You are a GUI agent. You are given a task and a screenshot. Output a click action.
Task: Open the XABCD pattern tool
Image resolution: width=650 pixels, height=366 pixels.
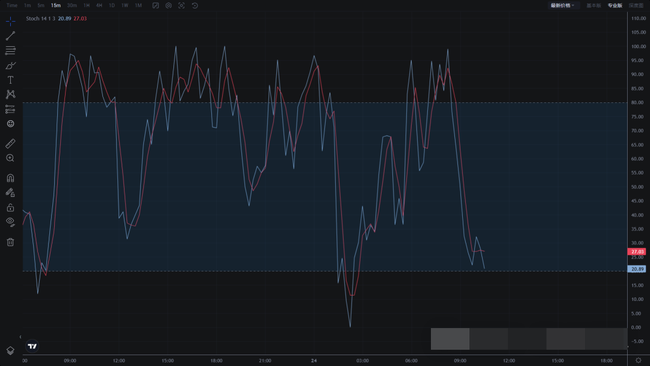coord(10,95)
